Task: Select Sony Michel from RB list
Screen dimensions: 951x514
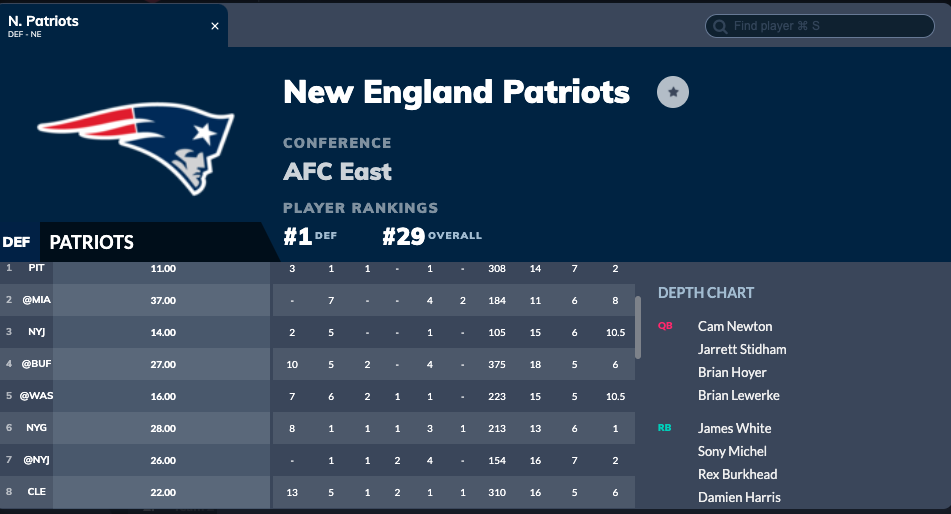Action: [732, 451]
